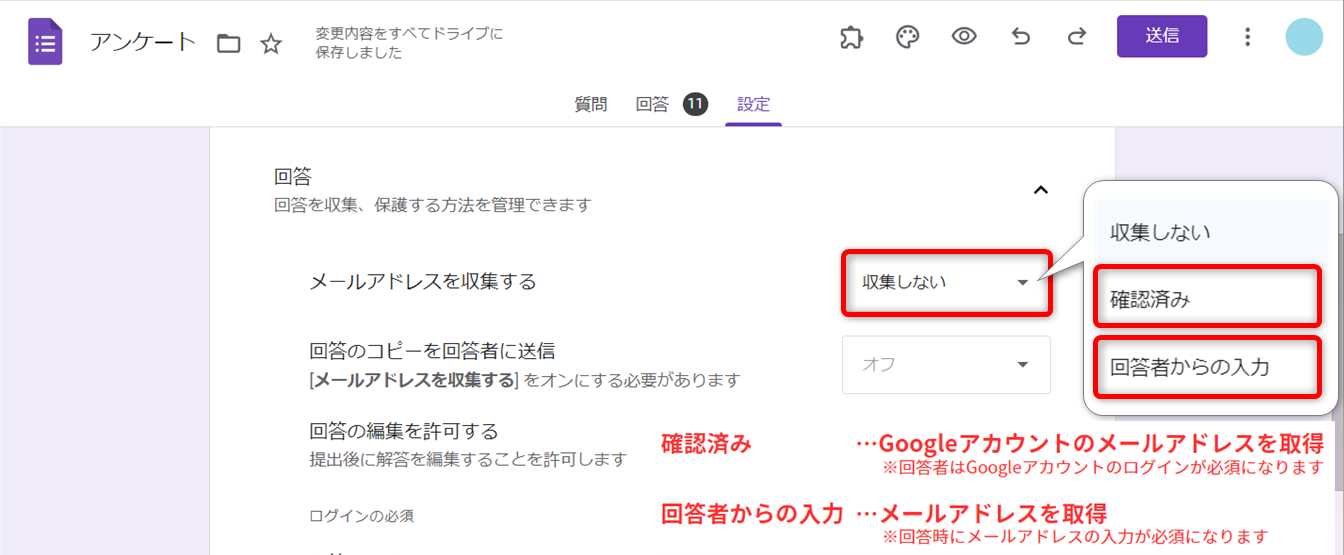Click the redo arrow icon
Screen dimensions: 1344x555
[1077, 37]
